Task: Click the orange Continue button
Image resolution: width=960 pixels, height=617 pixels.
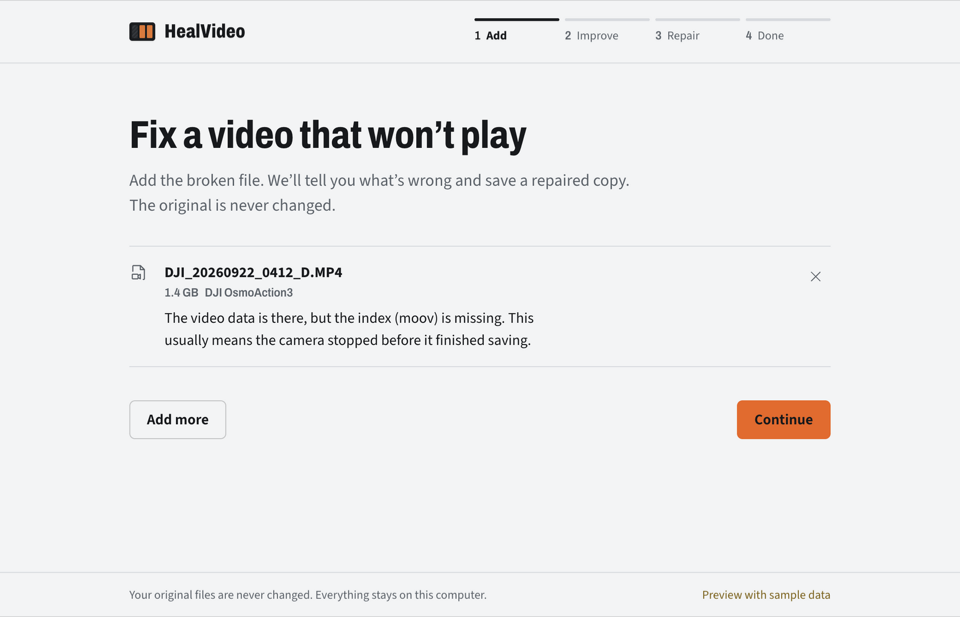Action: (783, 420)
